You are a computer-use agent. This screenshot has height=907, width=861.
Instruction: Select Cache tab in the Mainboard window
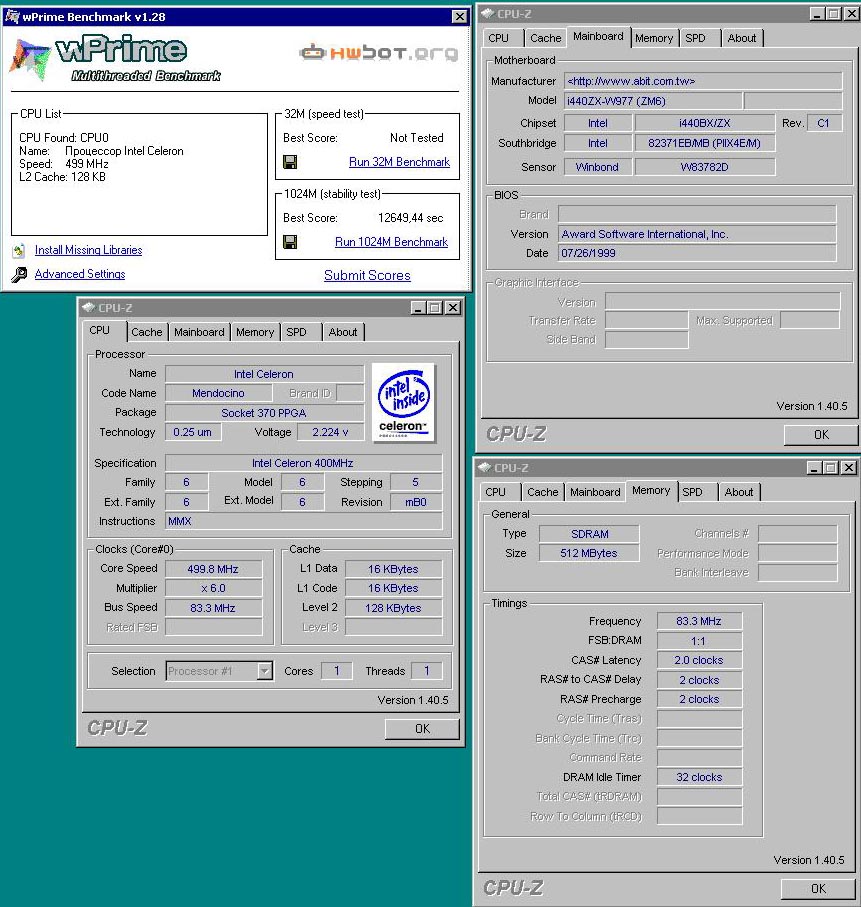click(546, 38)
